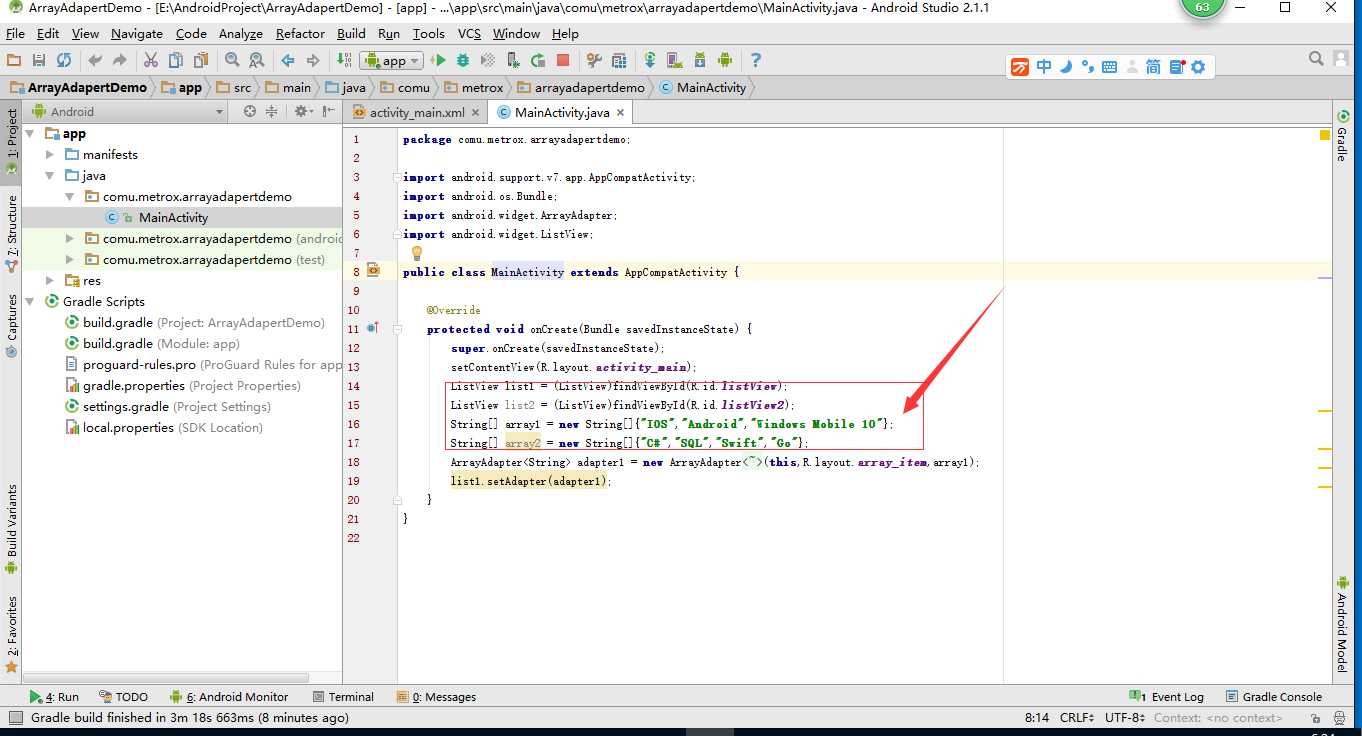The height and width of the screenshot is (736, 1362).
Task: Open the 4: Run tool window button
Action: (x=55, y=697)
